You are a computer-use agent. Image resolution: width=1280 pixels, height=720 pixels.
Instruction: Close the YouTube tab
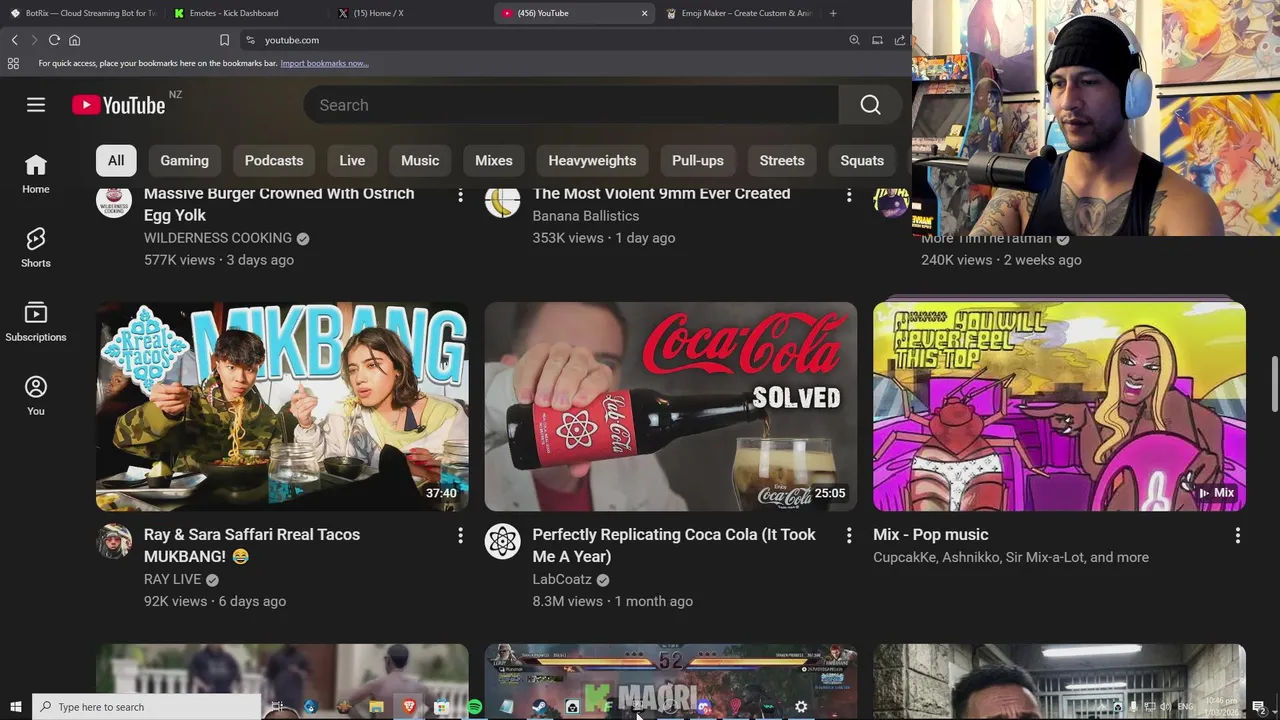click(644, 13)
